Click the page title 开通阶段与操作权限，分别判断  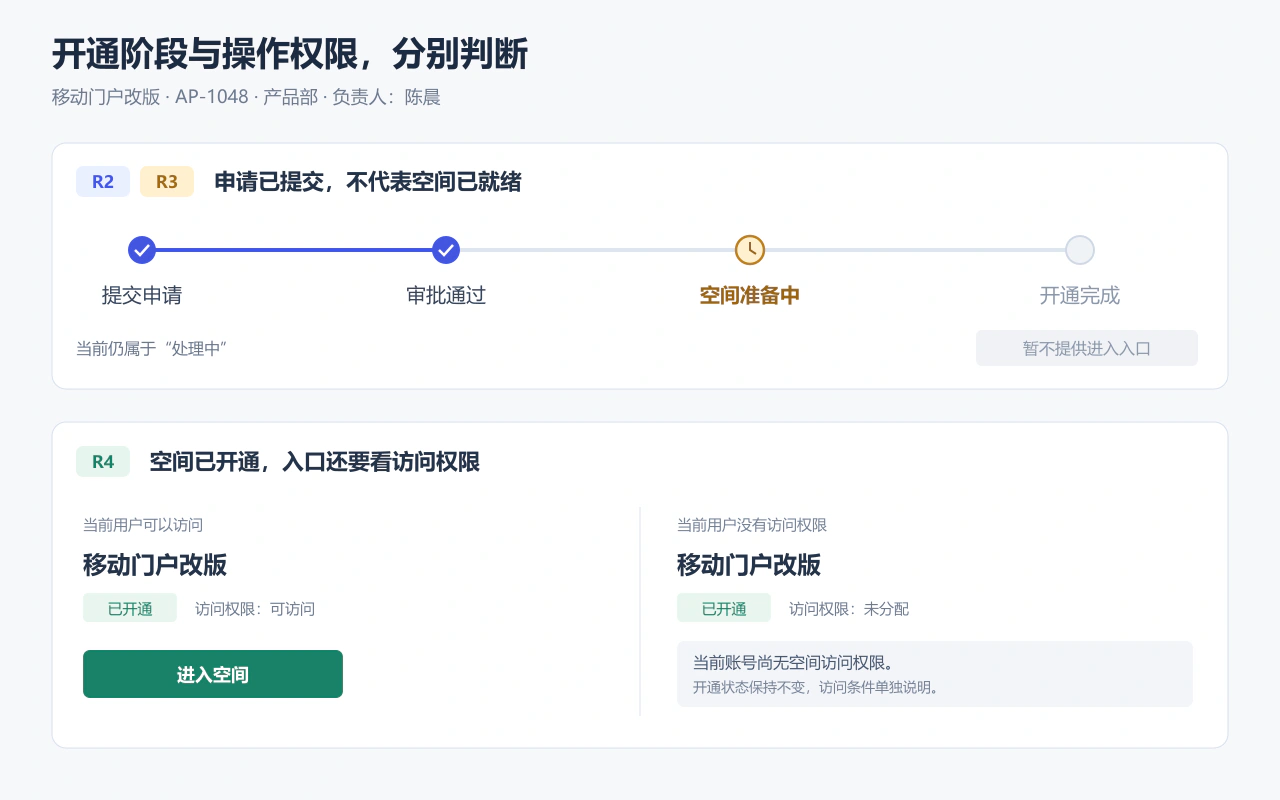[290, 54]
